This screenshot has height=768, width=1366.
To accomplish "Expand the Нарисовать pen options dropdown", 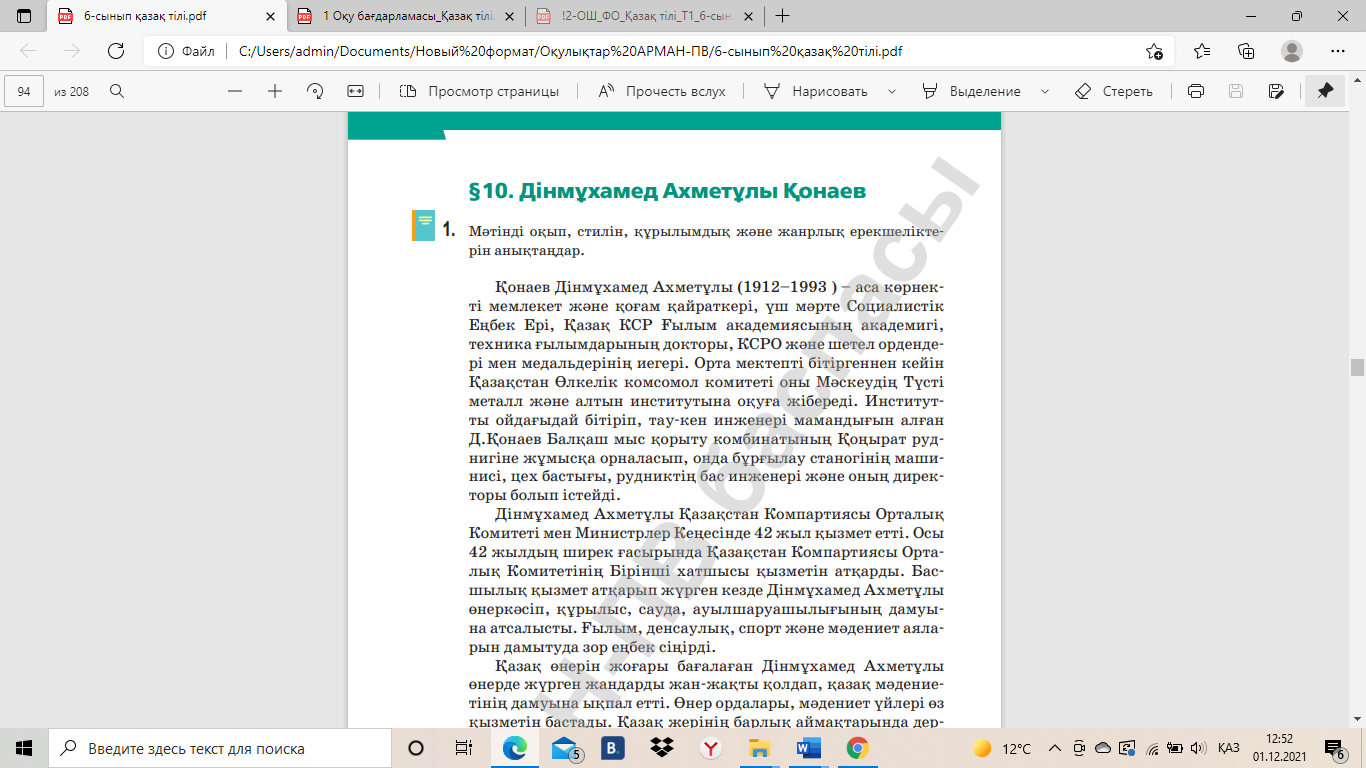I will (x=891, y=91).
